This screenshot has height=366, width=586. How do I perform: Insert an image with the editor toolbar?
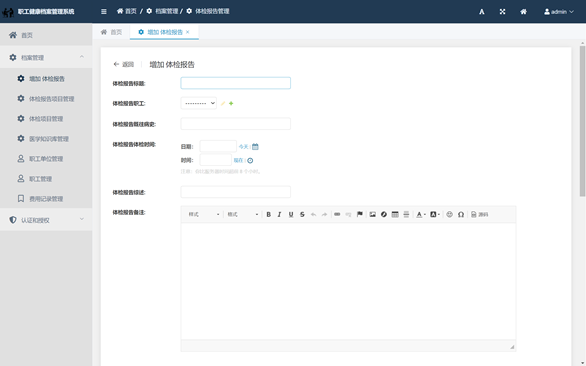pos(373,214)
